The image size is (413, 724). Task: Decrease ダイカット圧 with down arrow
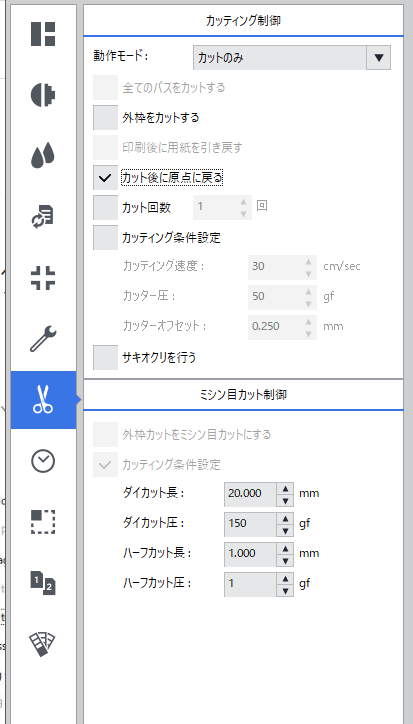pos(285,529)
